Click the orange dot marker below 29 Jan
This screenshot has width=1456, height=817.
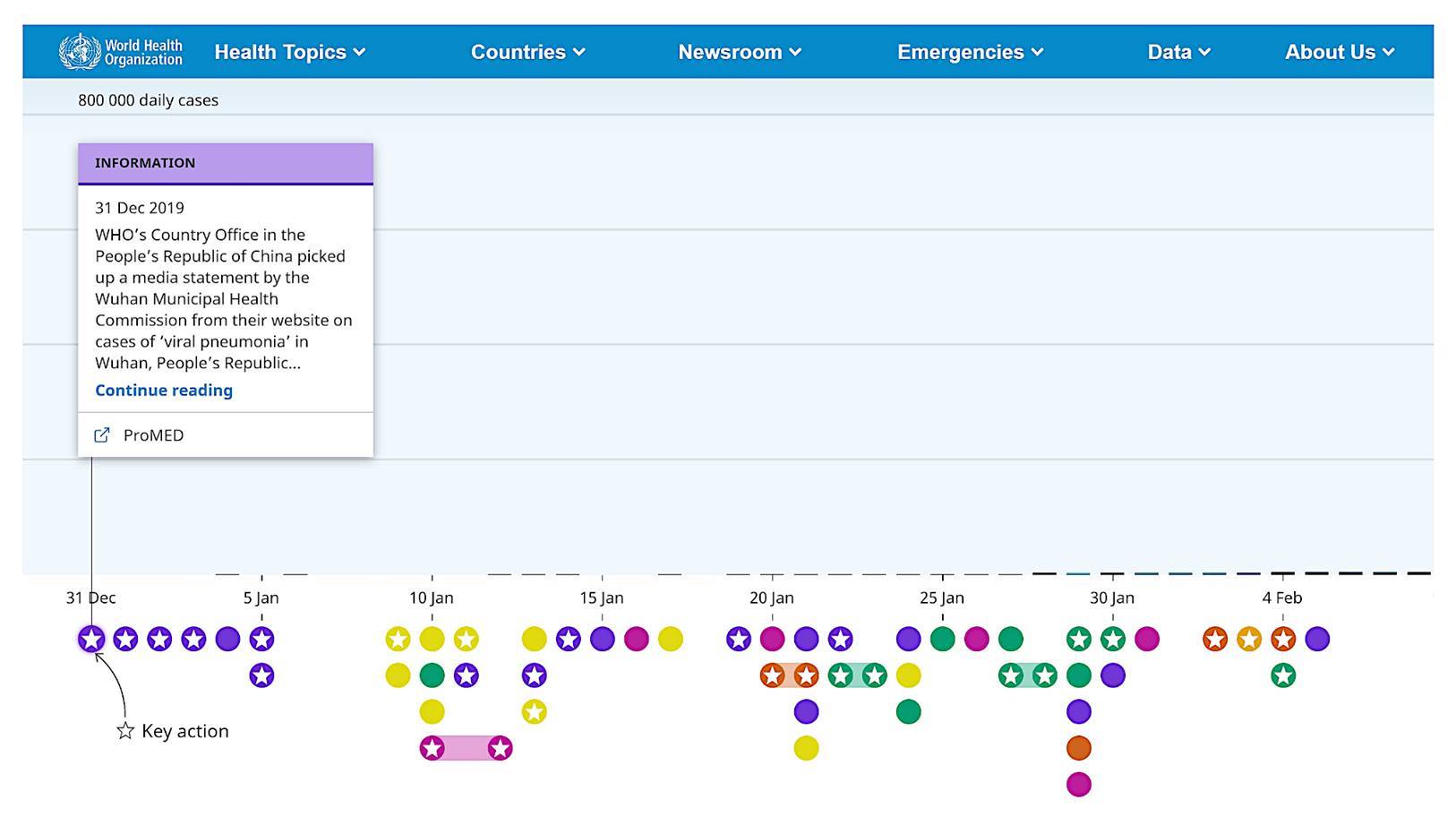(x=1078, y=748)
